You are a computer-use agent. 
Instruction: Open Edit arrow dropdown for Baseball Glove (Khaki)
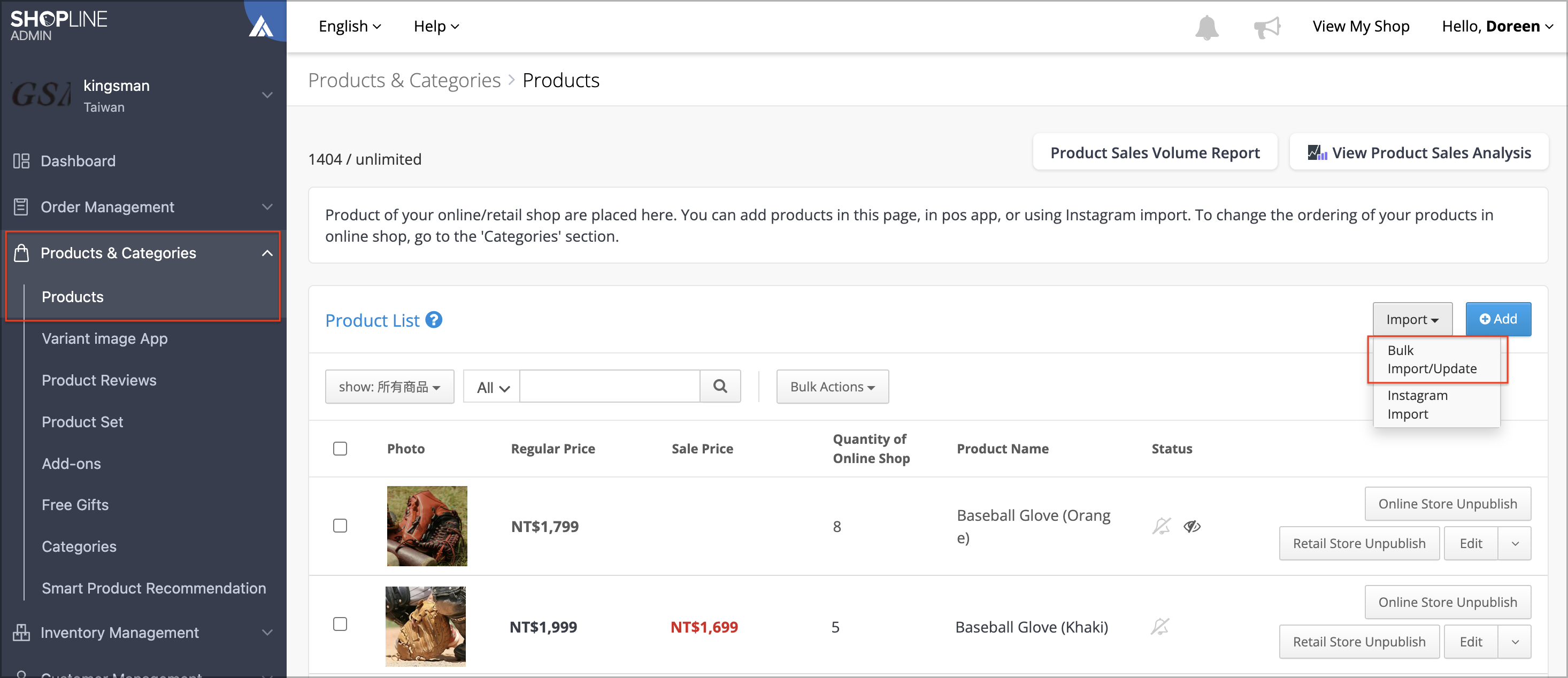pos(1515,642)
